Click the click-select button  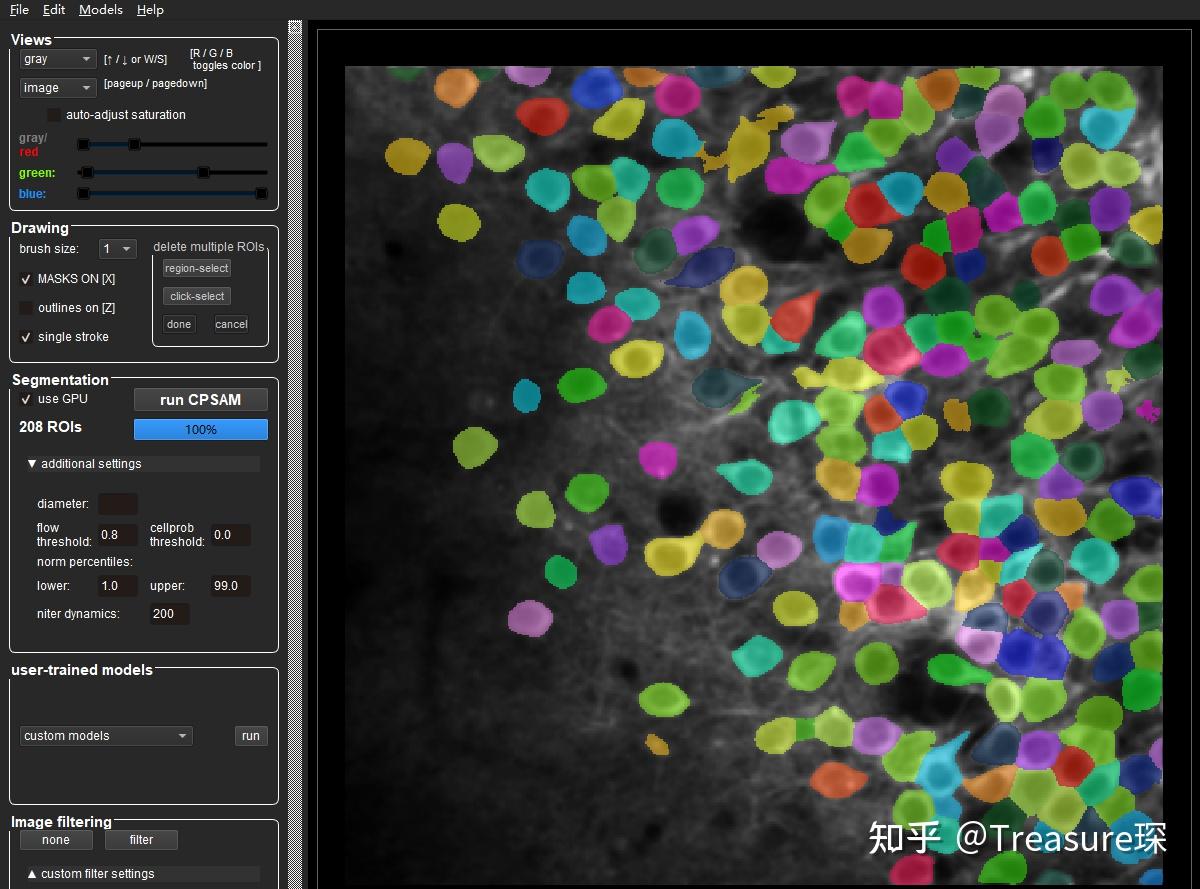pos(197,296)
